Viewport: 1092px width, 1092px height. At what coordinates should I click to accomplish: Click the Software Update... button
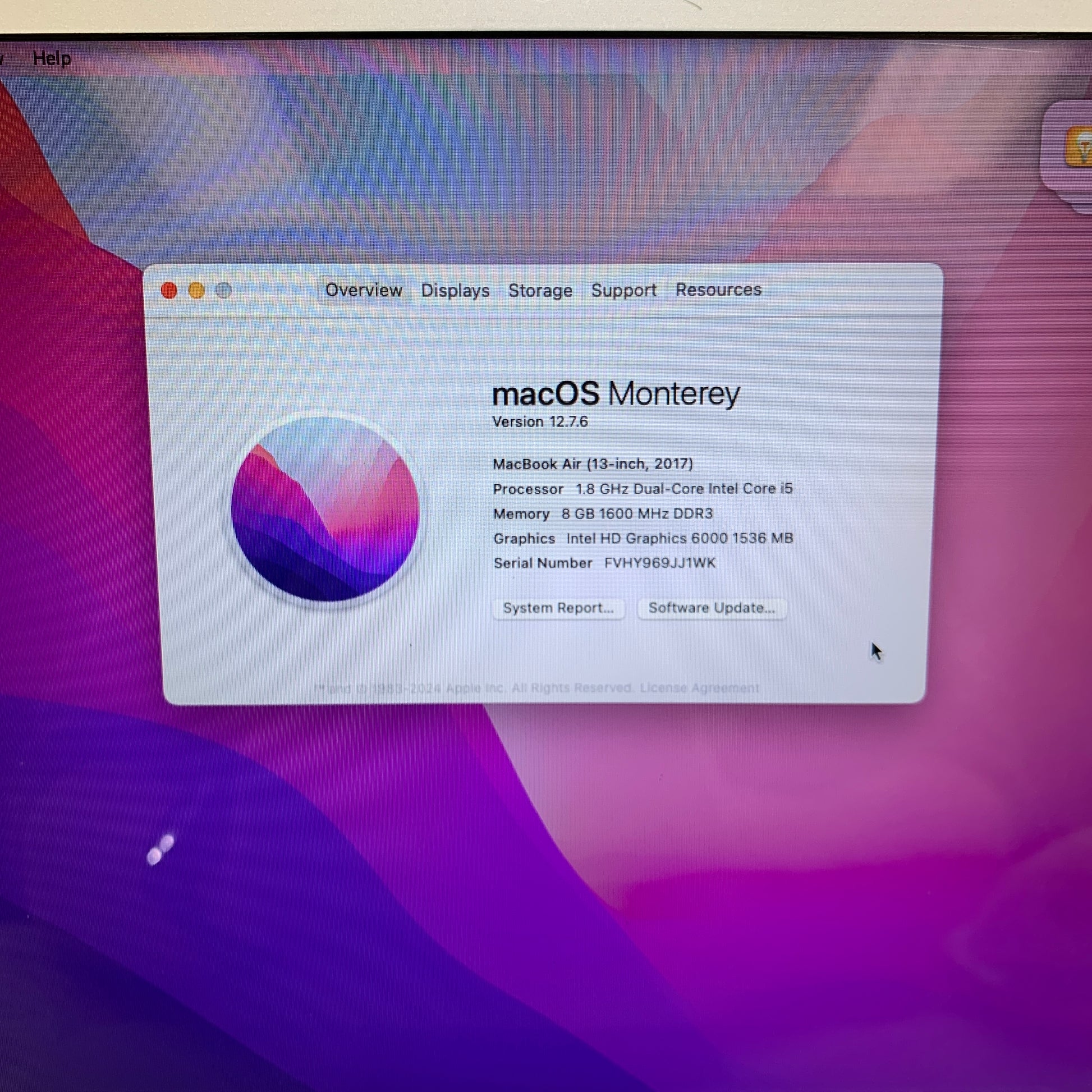pos(712,608)
